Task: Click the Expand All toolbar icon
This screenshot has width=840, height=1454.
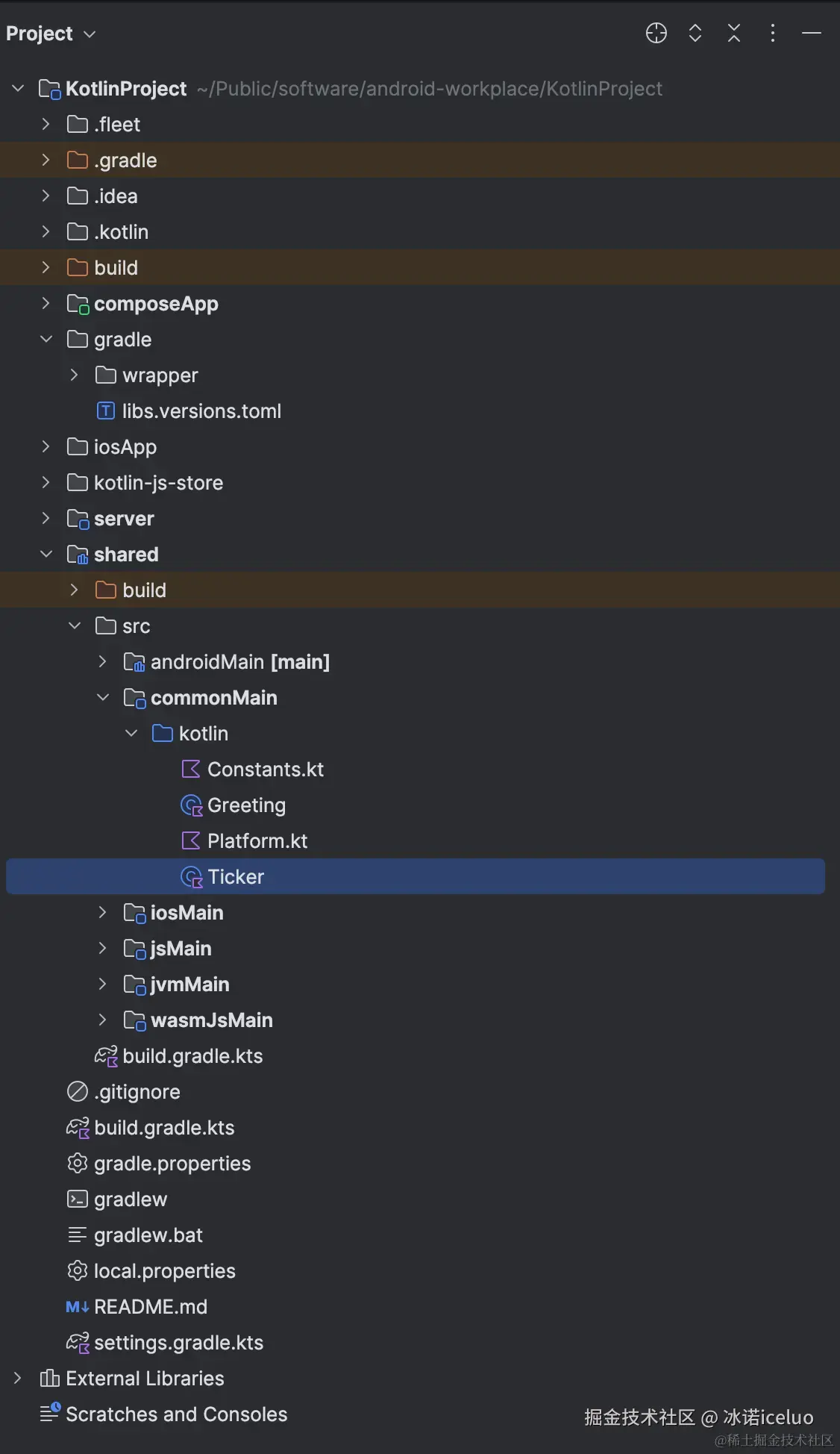Action: [695, 34]
